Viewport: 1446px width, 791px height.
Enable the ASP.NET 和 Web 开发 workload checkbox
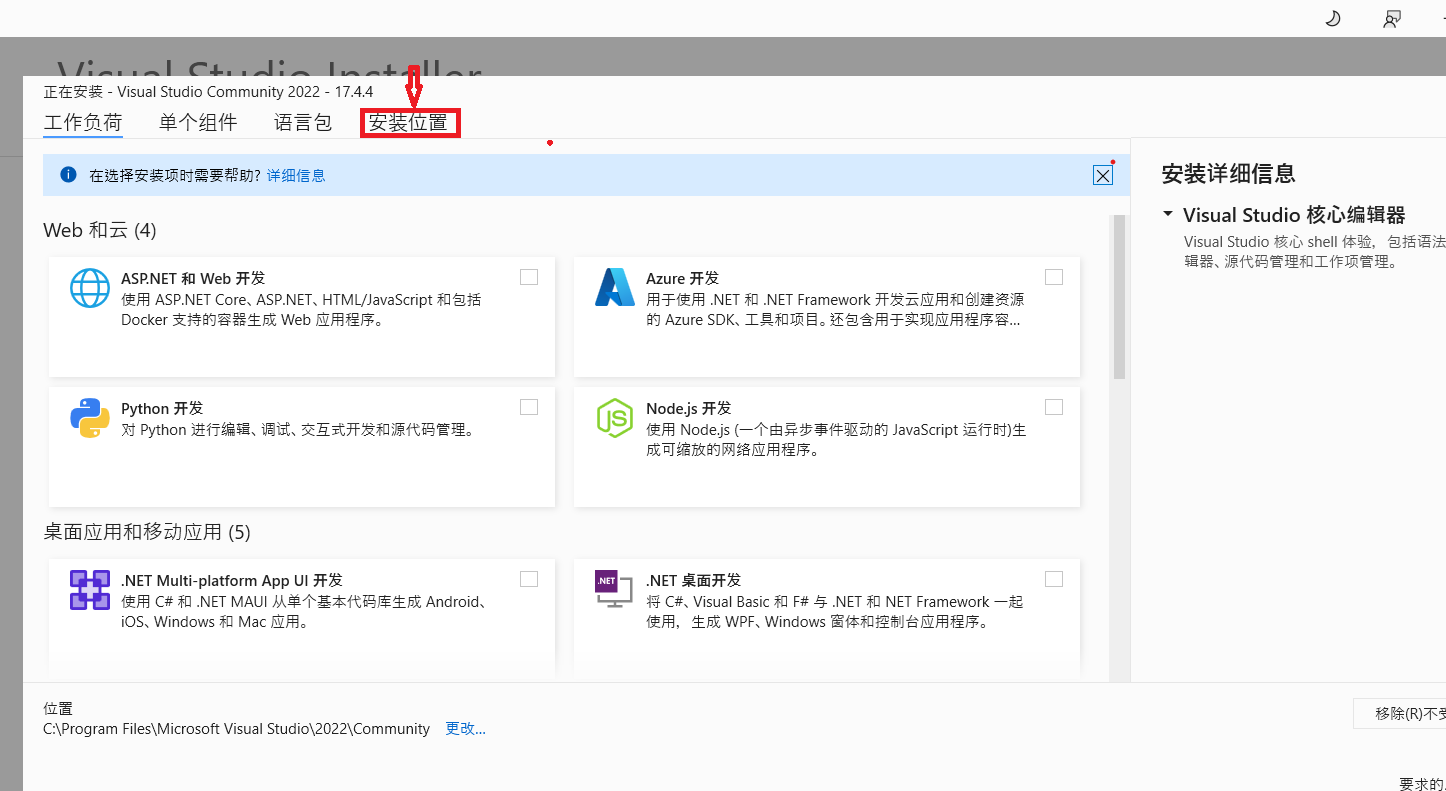529,277
